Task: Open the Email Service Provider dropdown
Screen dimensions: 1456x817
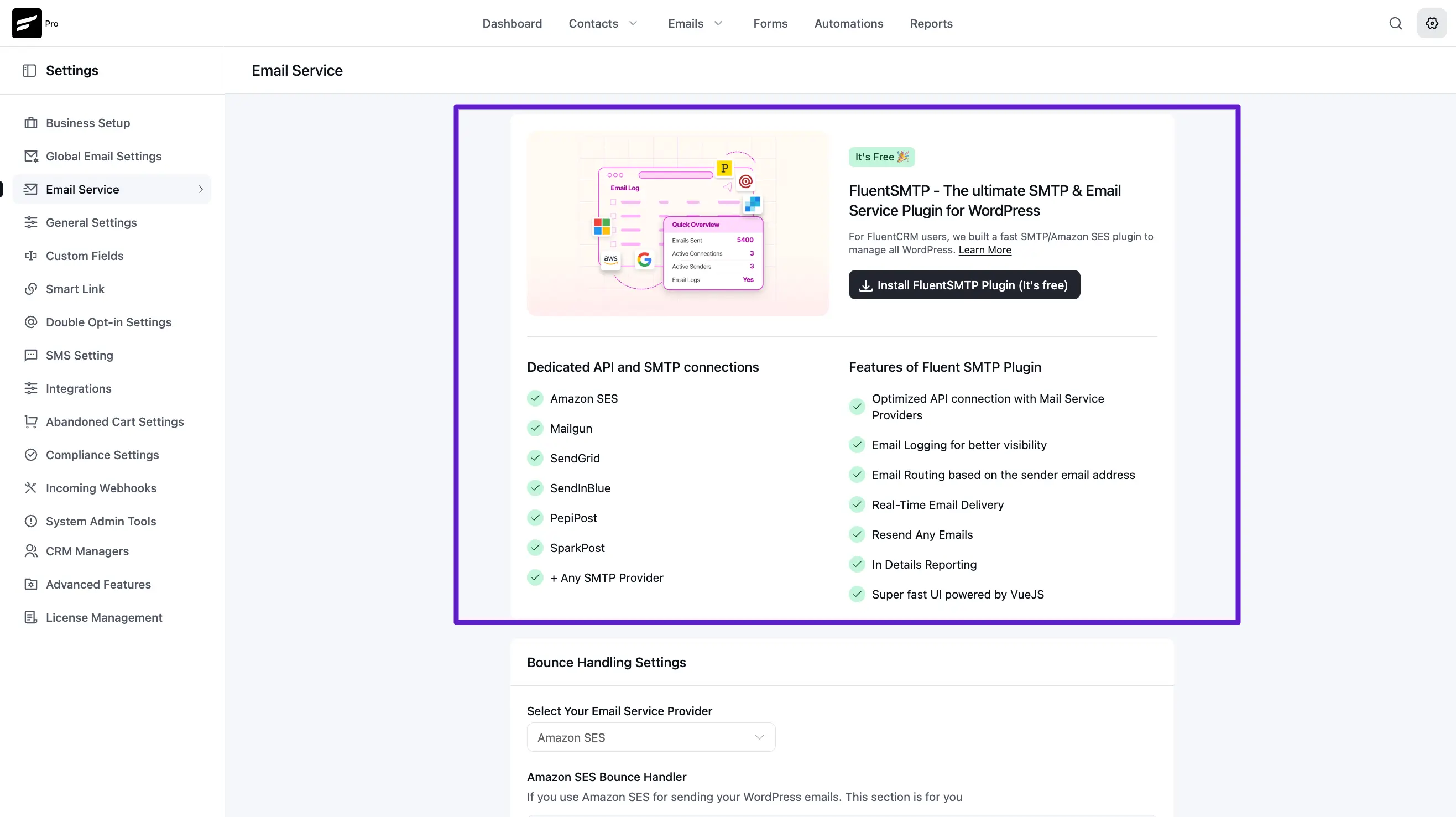Action: pyautogui.click(x=651, y=737)
